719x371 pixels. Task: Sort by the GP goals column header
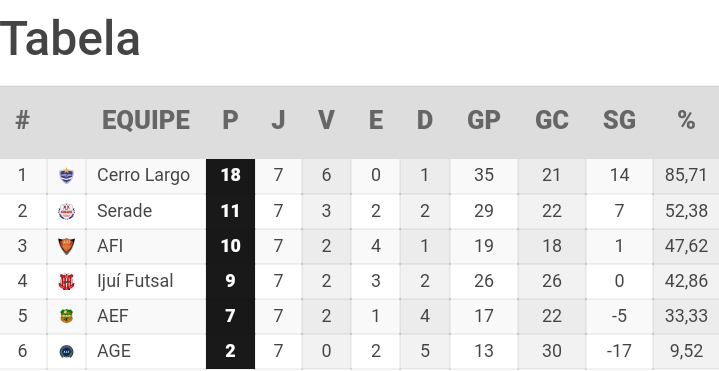[484, 120]
